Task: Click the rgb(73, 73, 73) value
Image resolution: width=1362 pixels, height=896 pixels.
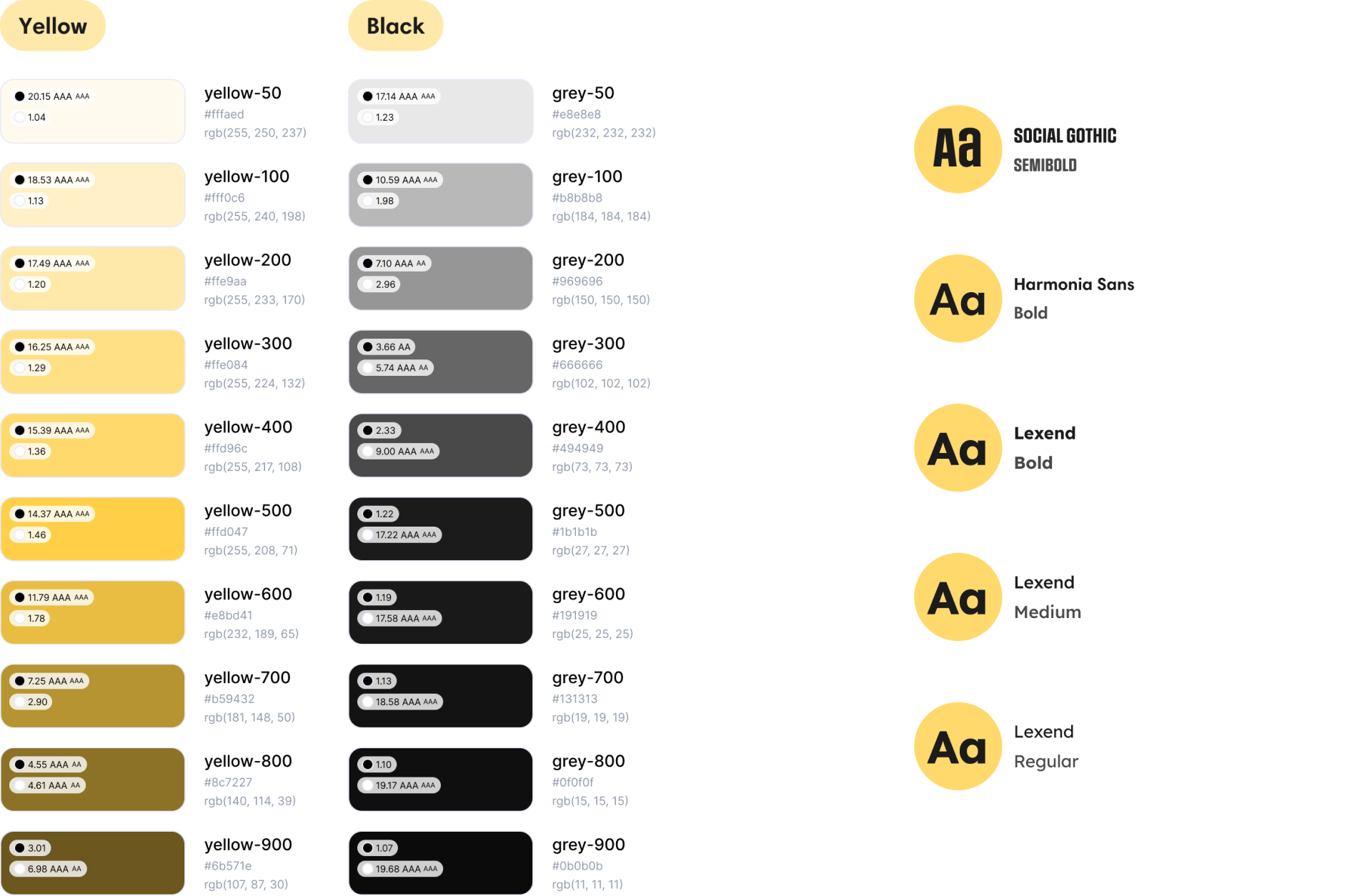Action: pyautogui.click(x=592, y=467)
